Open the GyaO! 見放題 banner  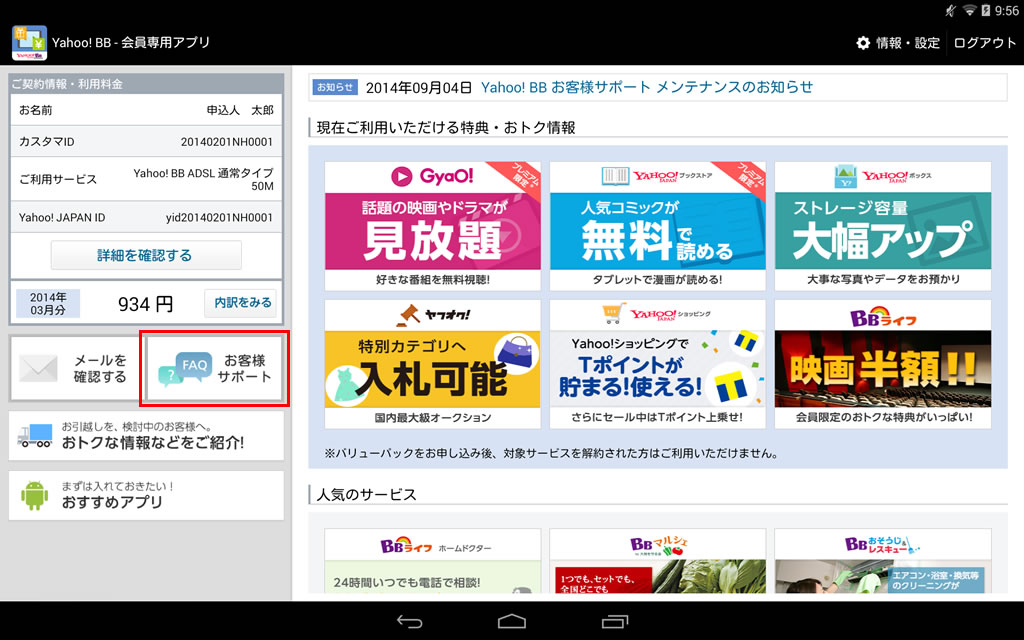(432, 225)
